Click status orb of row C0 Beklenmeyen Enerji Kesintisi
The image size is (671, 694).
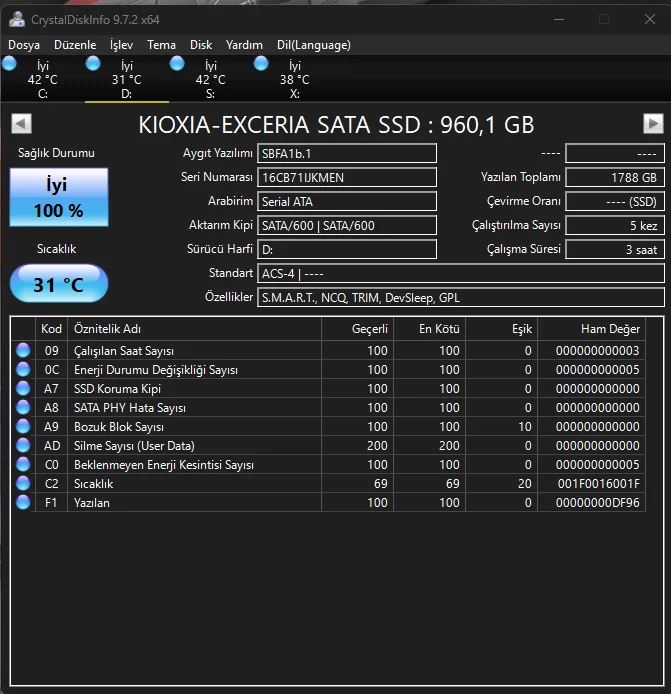point(23,464)
